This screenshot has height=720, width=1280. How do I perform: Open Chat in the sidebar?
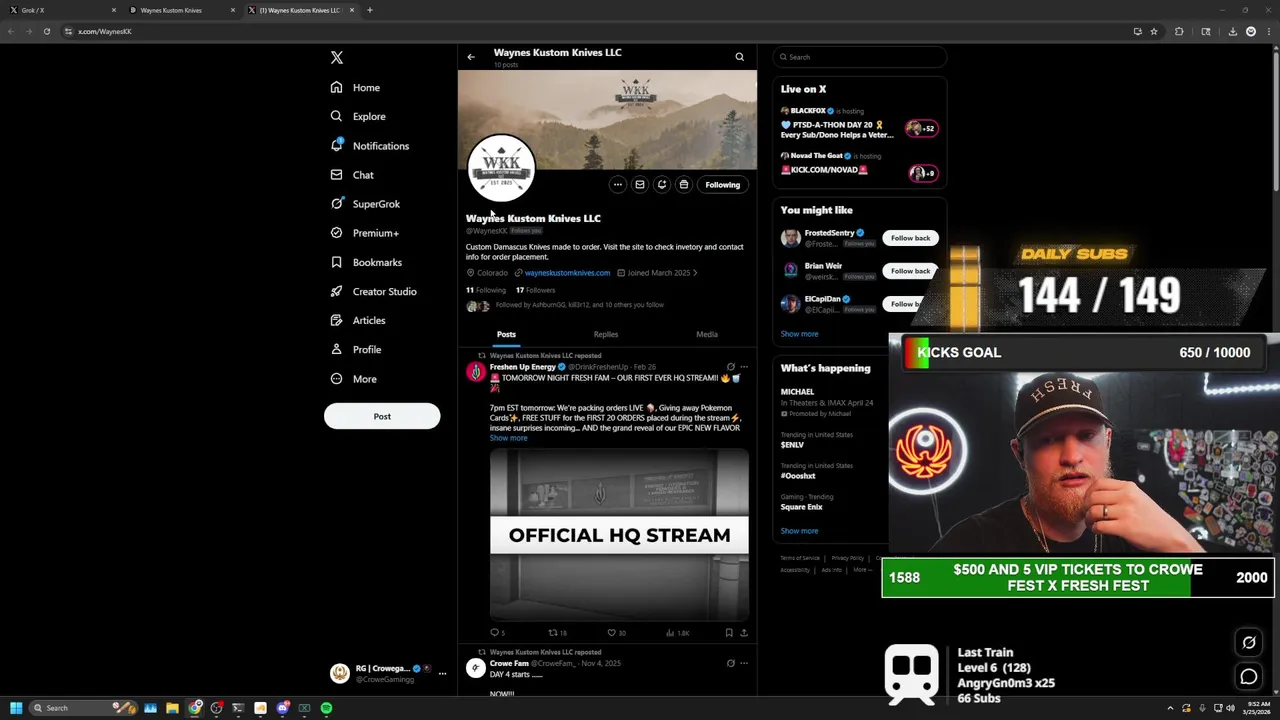coord(352,175)
